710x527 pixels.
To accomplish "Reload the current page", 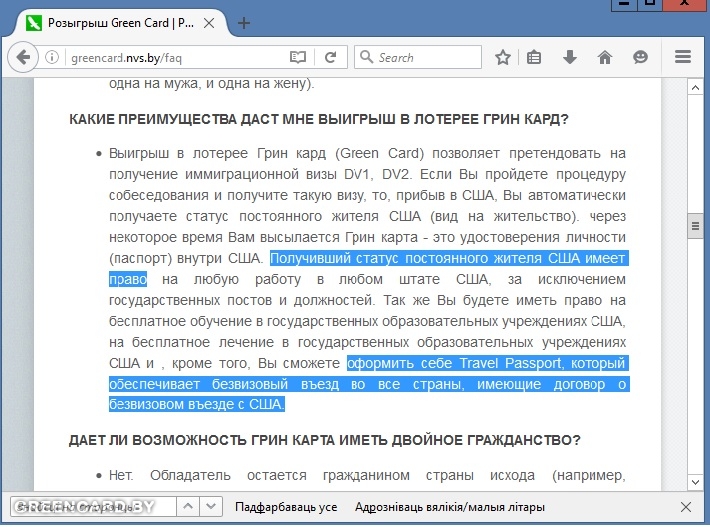I will pyautogui.click(x=328, y=57).
